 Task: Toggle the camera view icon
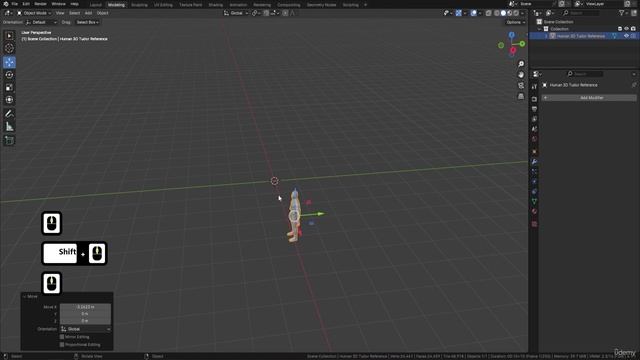[x=521, y=85]
